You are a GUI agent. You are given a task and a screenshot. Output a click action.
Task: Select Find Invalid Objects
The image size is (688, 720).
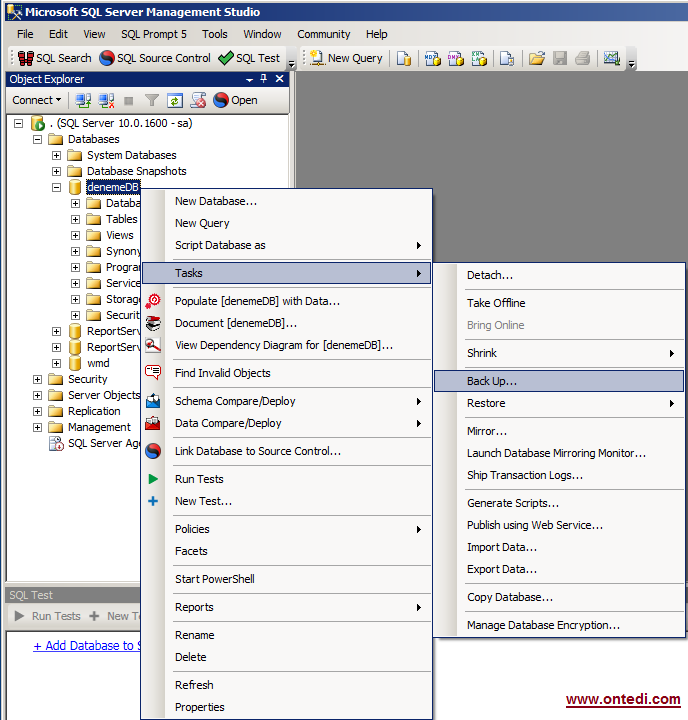click(287, 373)
